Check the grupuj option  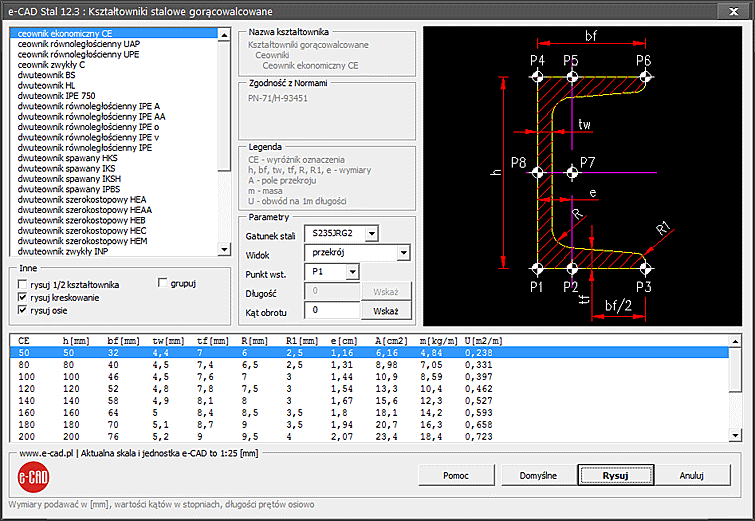pos(164,284)
